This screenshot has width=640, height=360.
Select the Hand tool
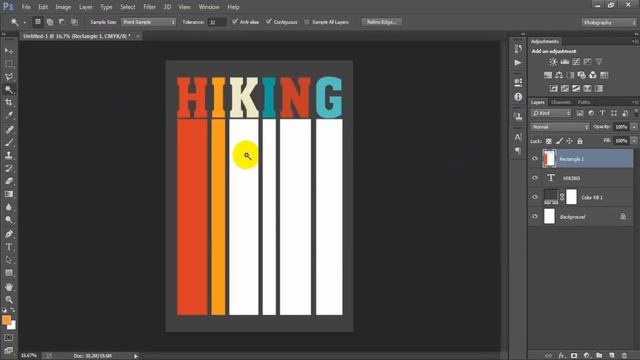point(9,287)
